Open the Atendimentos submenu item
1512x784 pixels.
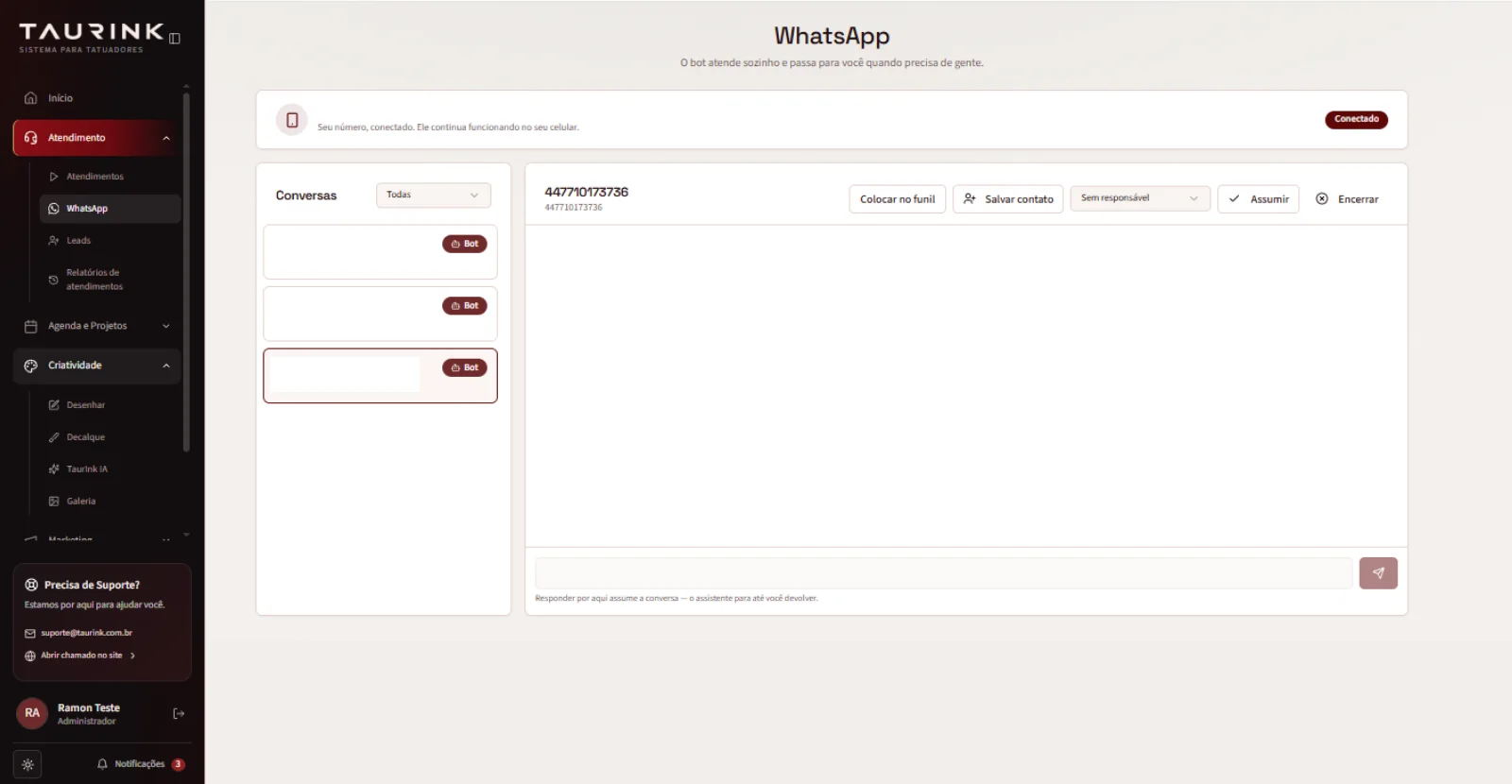(110, 177)
